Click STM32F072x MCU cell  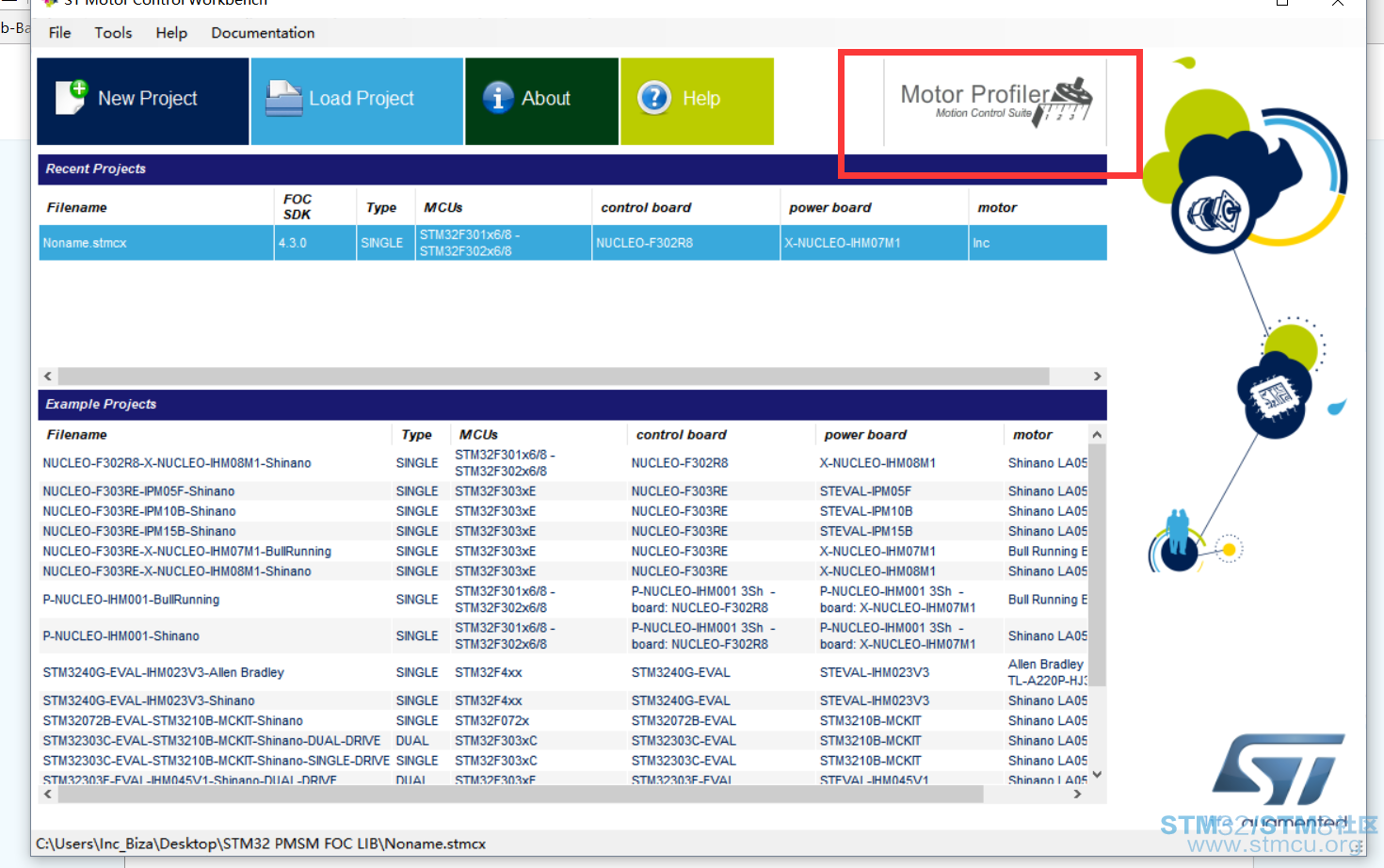click(x=492, y=721)
